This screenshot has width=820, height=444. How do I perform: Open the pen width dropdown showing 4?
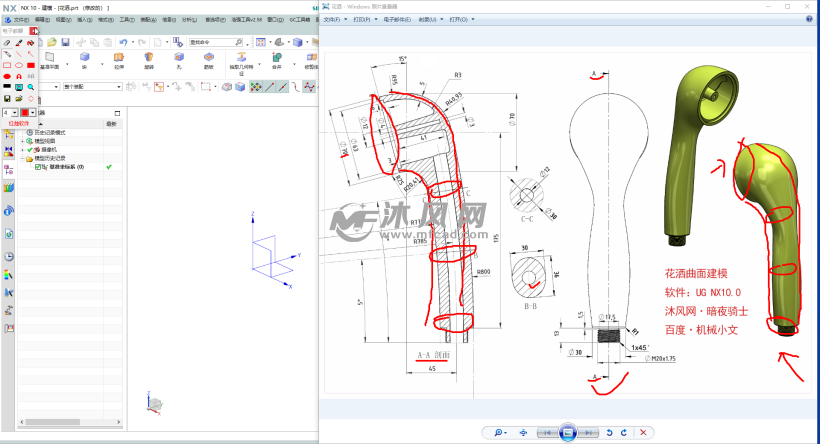10,112
